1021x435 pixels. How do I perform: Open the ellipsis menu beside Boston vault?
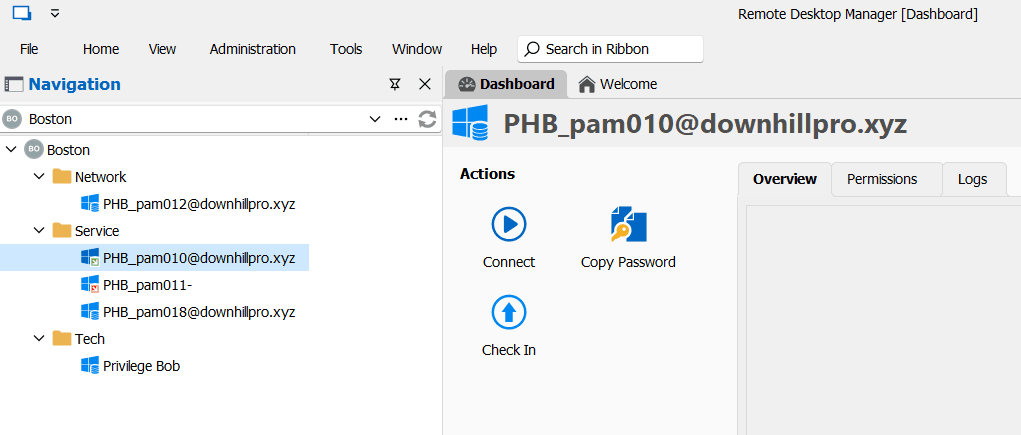point(401,119)
